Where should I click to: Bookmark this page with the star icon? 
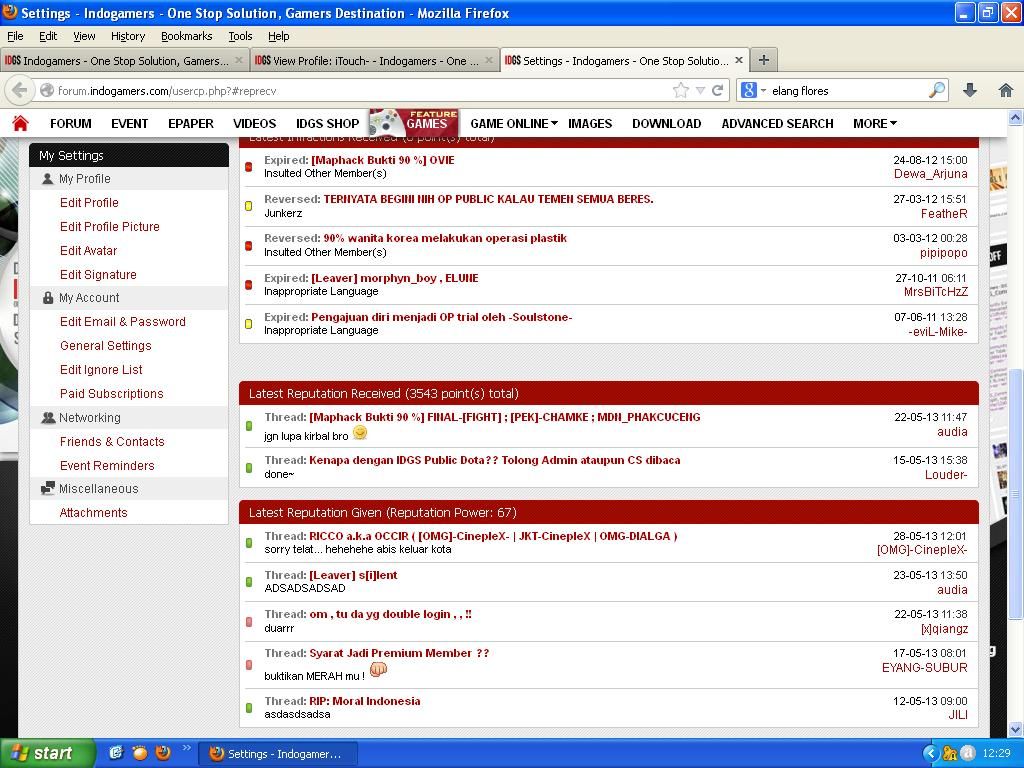(x=680, y=90)
